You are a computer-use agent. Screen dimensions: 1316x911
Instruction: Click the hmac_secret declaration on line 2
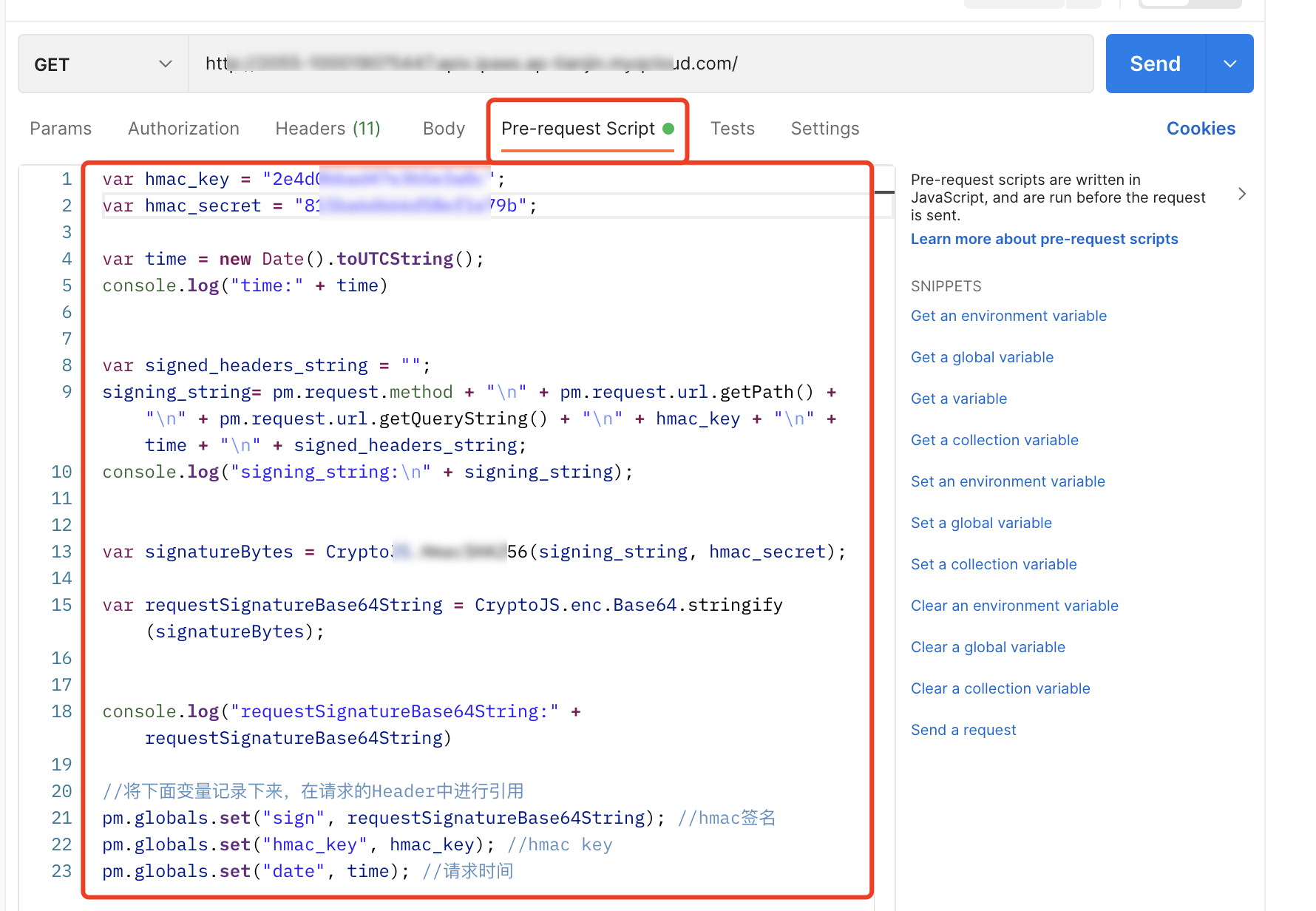click(x=319, y=206)
